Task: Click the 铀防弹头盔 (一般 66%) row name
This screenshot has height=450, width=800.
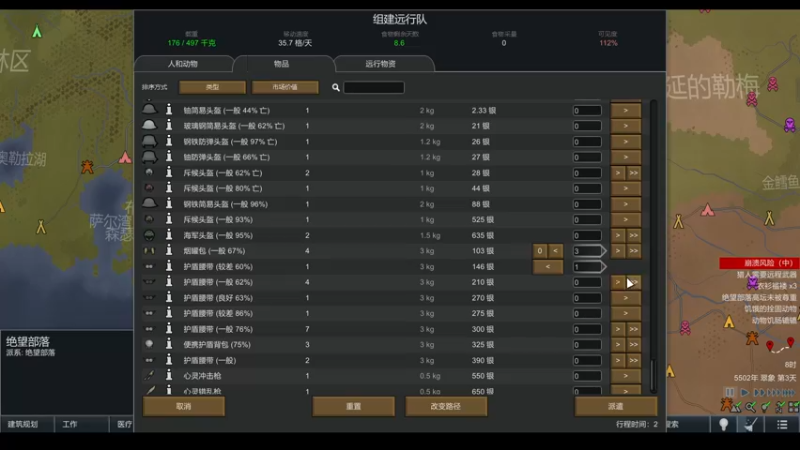Action: pyautogui.click(x=227, y=157)
